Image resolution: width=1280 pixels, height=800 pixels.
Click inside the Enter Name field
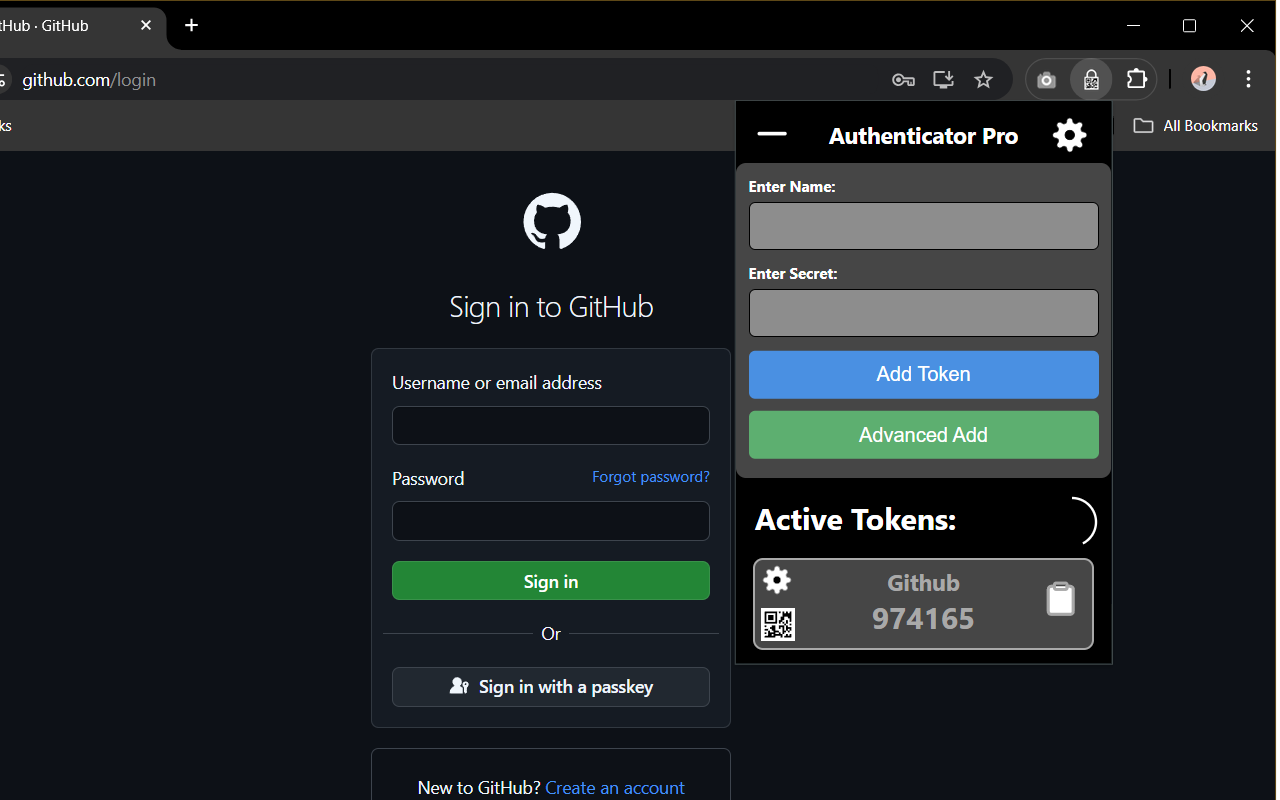click(x=922, y=226)
